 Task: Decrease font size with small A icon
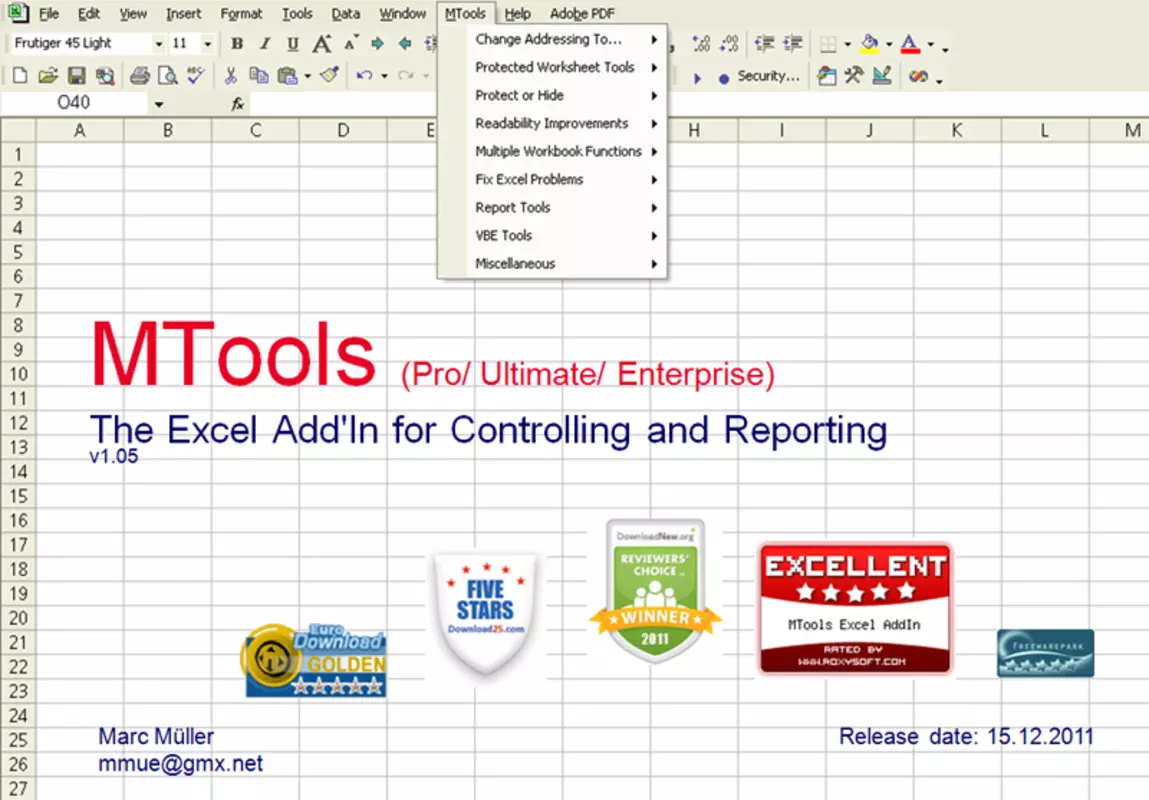click(350, 42)
